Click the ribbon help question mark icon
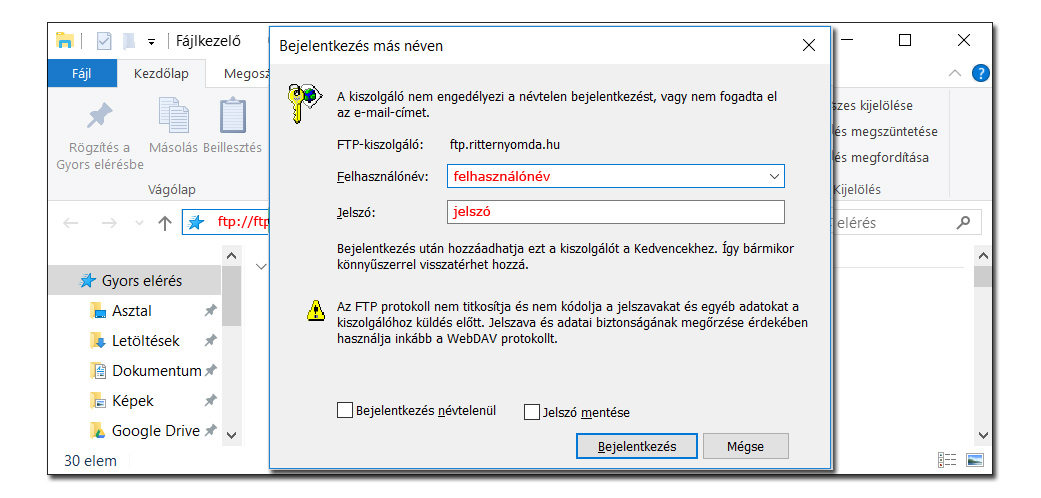Screen dimensions: 1041x498 (981, 73)
